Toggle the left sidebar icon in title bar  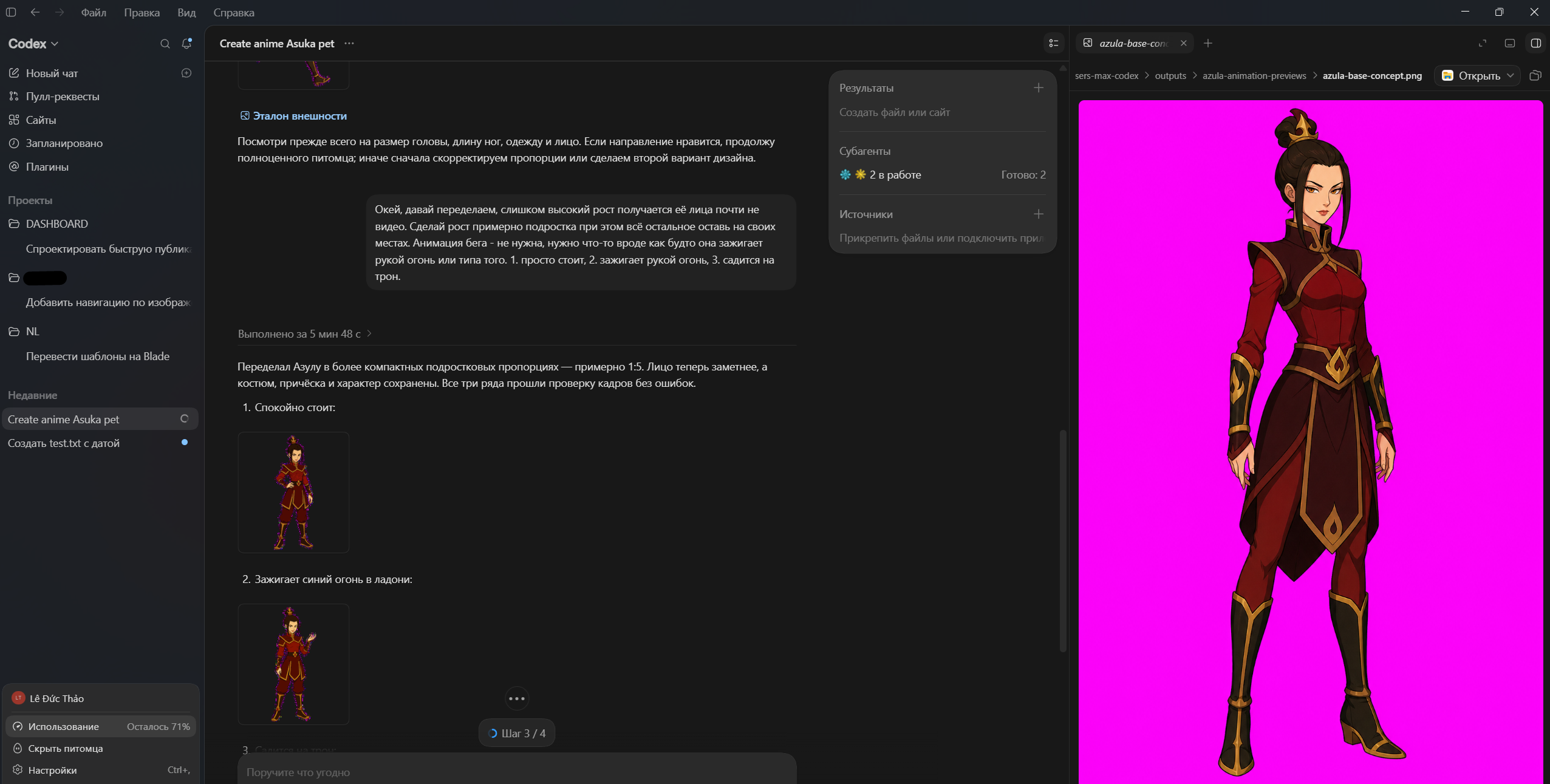pyautogui.click(x=11, y=12)
